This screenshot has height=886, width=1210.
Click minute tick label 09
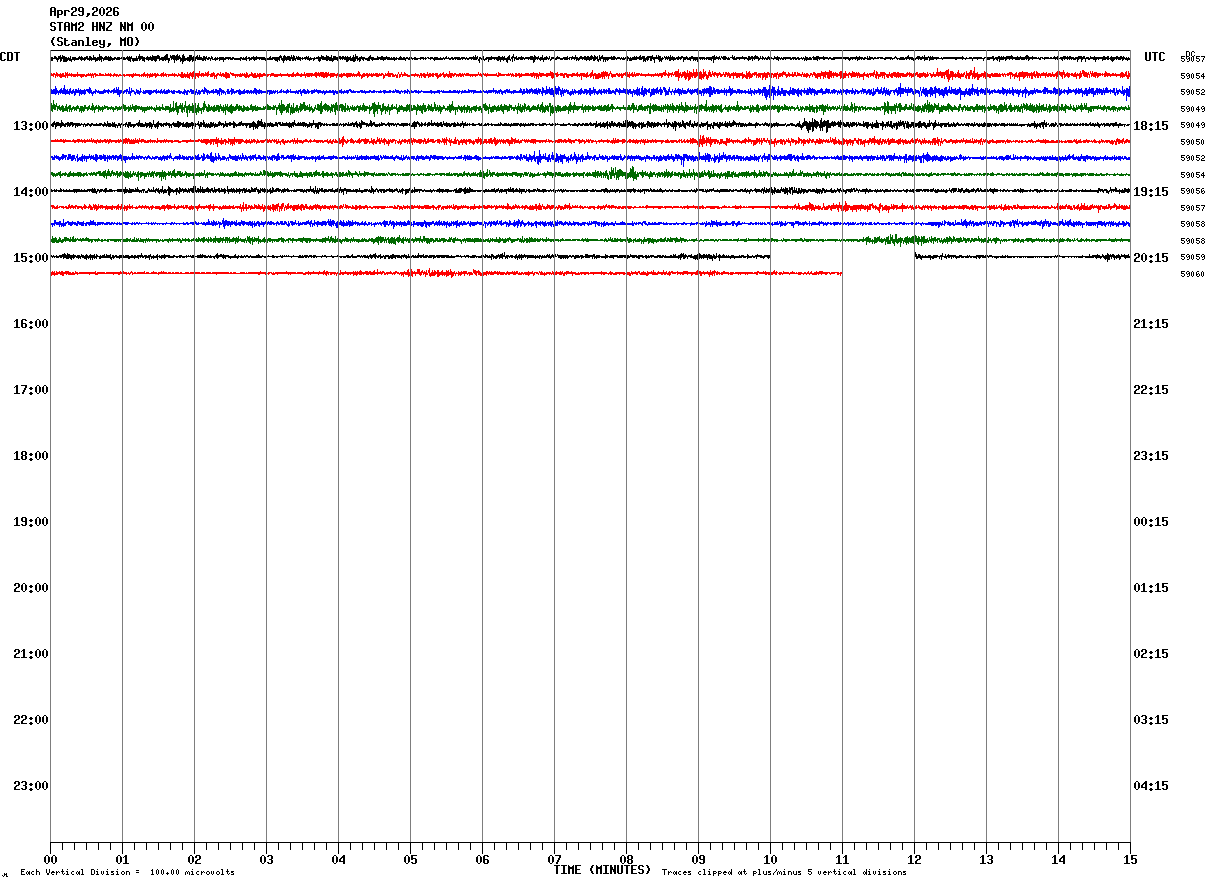click(x=698, y=860)
